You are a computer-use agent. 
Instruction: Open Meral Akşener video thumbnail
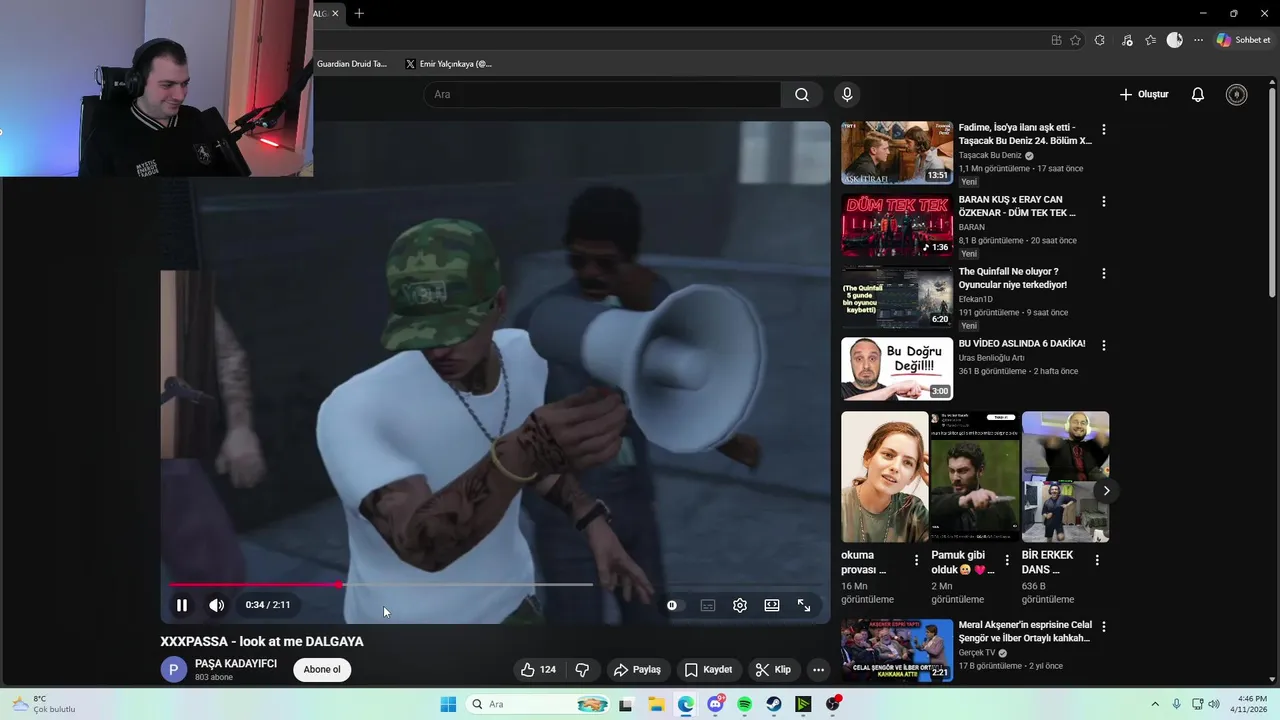coord(897,650)
